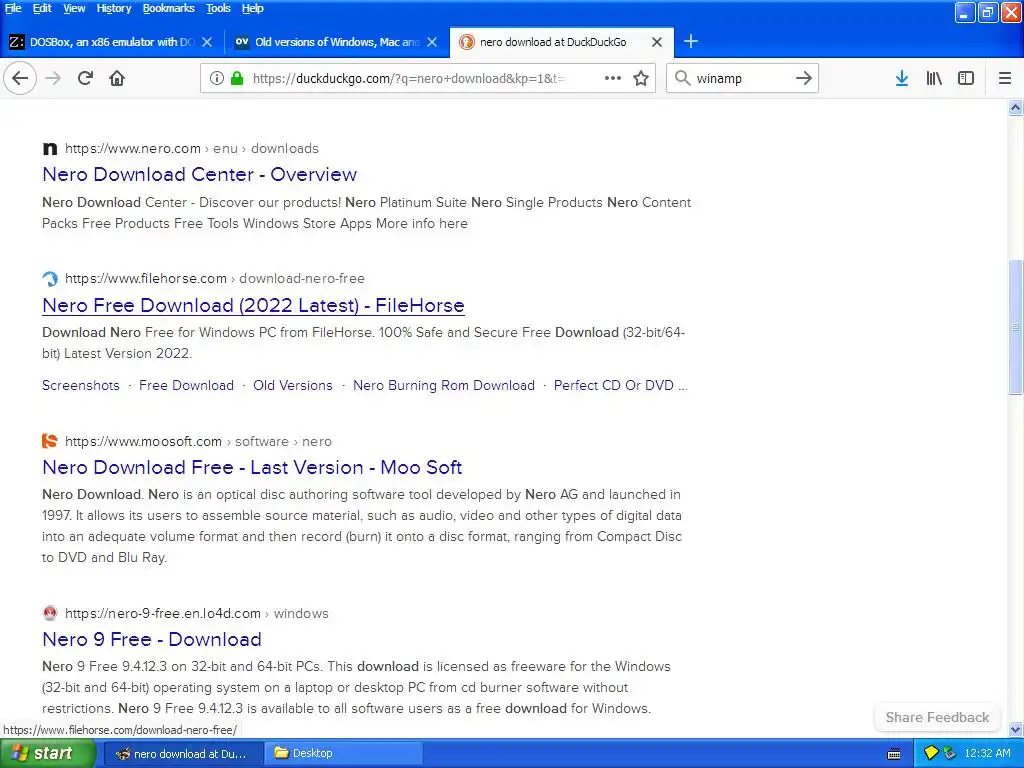Open the on-screen keyboard tray icon

(894, 754)
